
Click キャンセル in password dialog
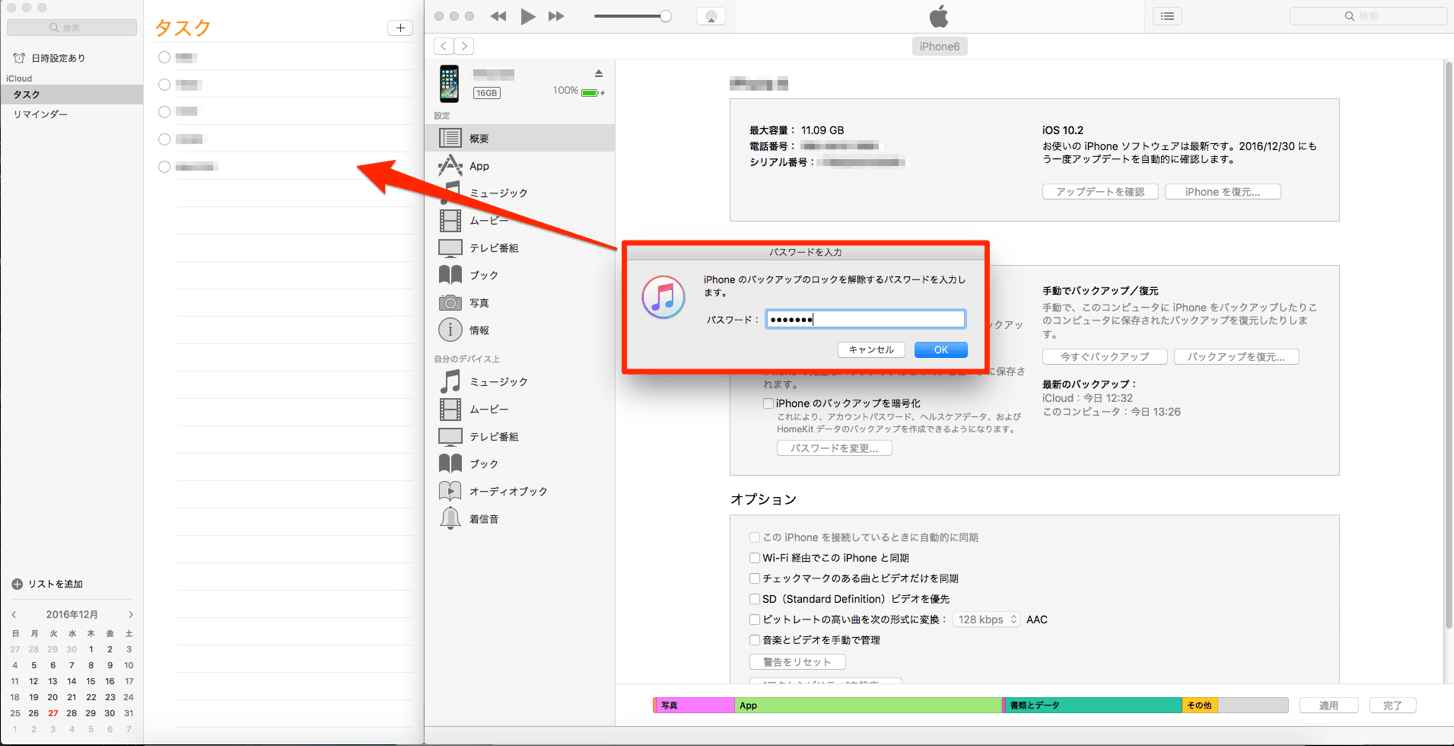(x=871, y=350)
